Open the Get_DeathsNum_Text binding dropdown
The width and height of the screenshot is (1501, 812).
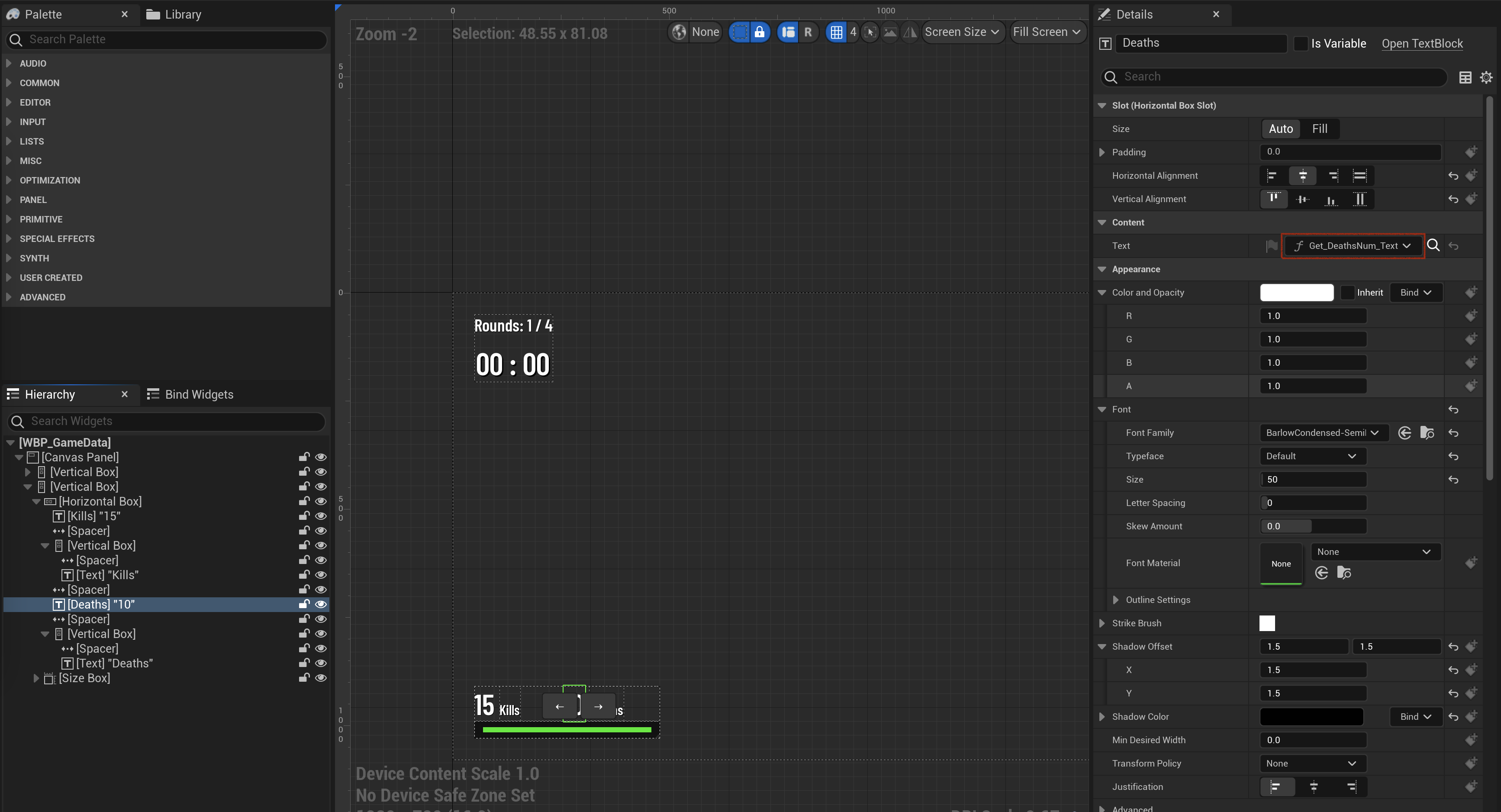(1353, 246)
